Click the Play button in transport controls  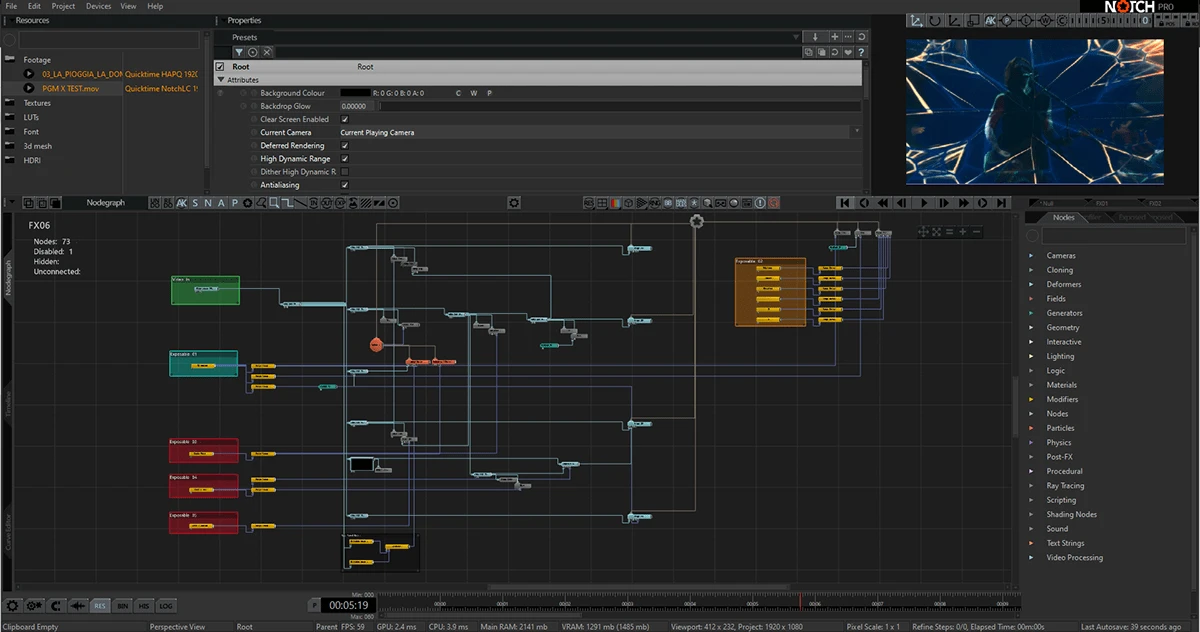(924, 202)
